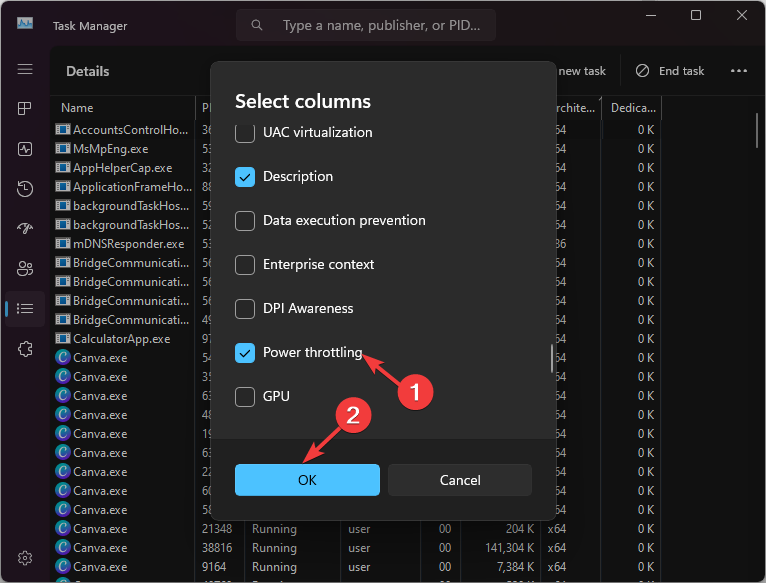Screen dimensions: 766x583
Task: Open the Processes page icon
Action: (x=25, y=109)
